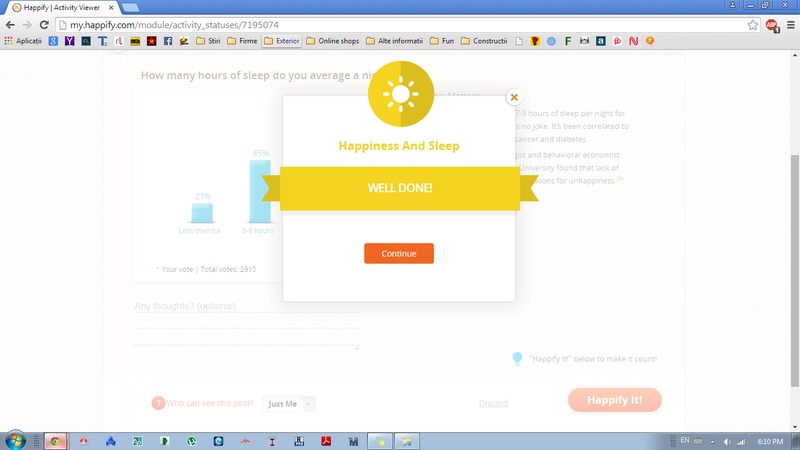Click the browser forward arrow
Image resolution: width=800 pixels, height=450 pixels.
pos(27,24)
